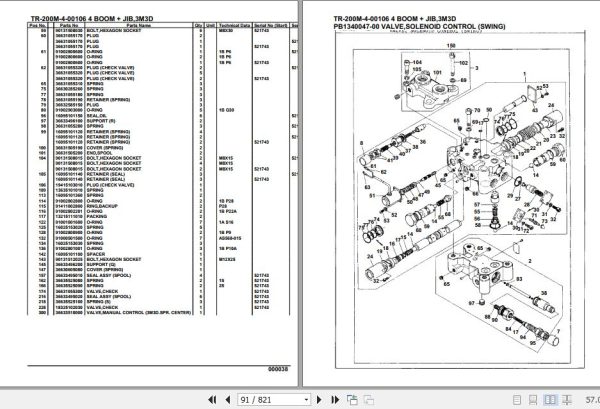Go back to the previous view
The width and height of the screenshot is (600, 409).
(x=352, y=400)
